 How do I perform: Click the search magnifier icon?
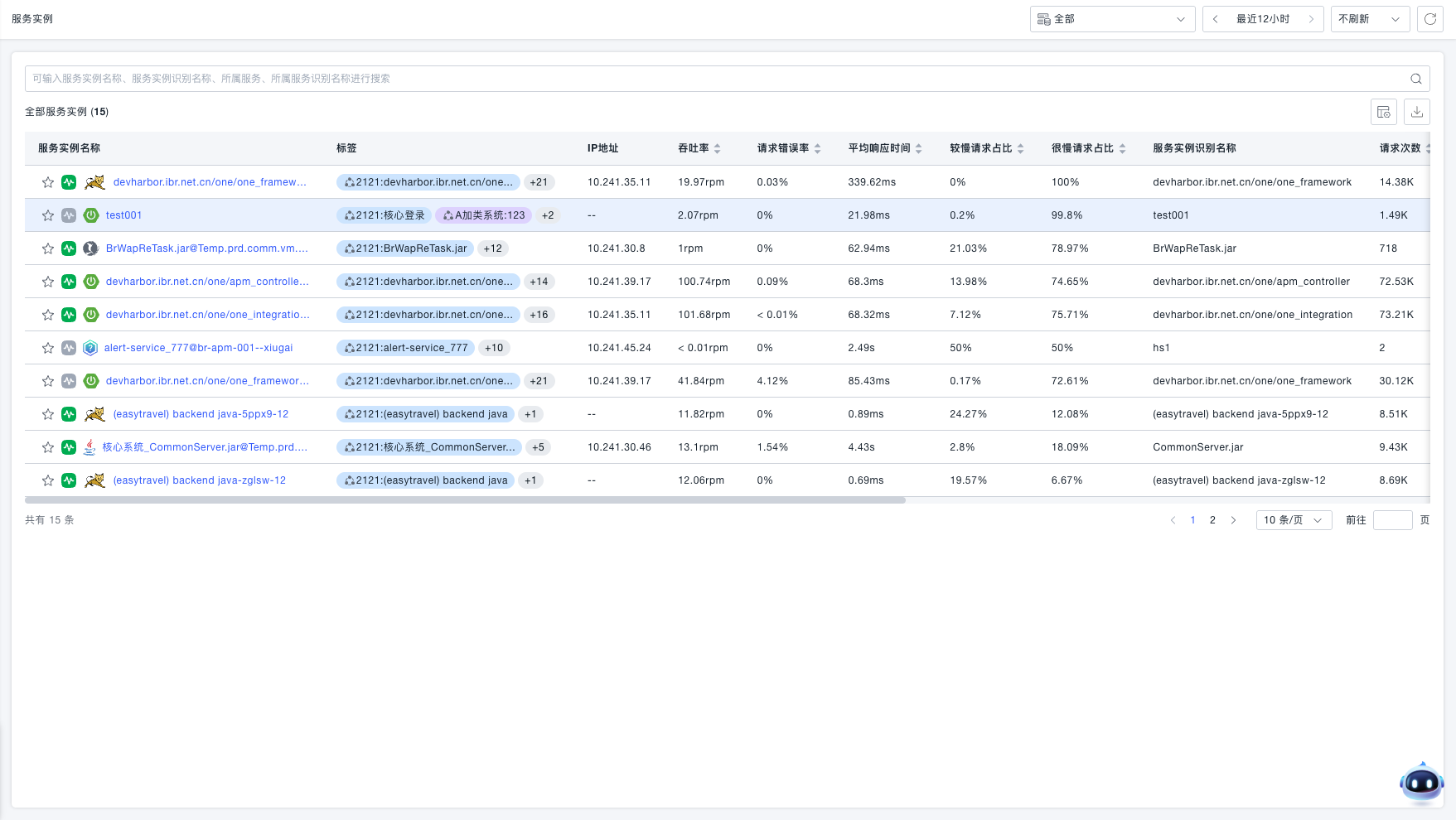(1416, 79)
